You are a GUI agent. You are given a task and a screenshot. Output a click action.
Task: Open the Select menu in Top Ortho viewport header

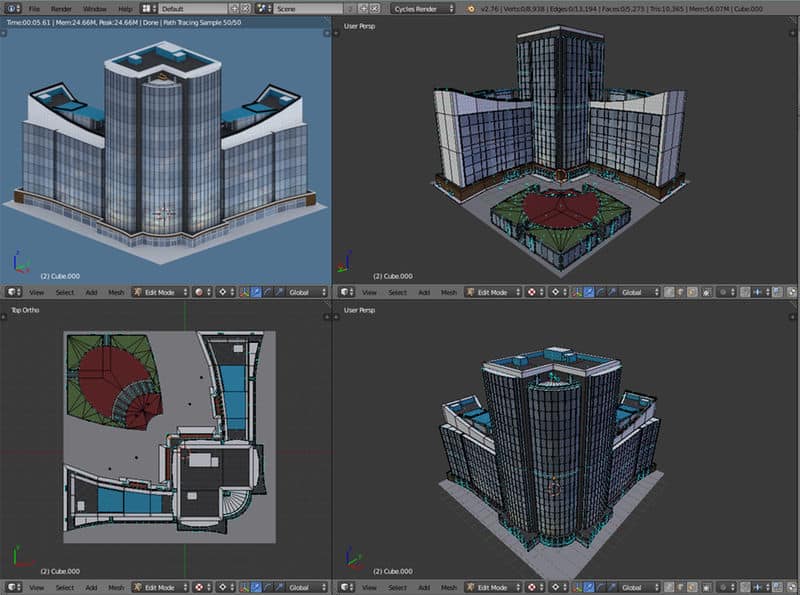click(64, 587)
